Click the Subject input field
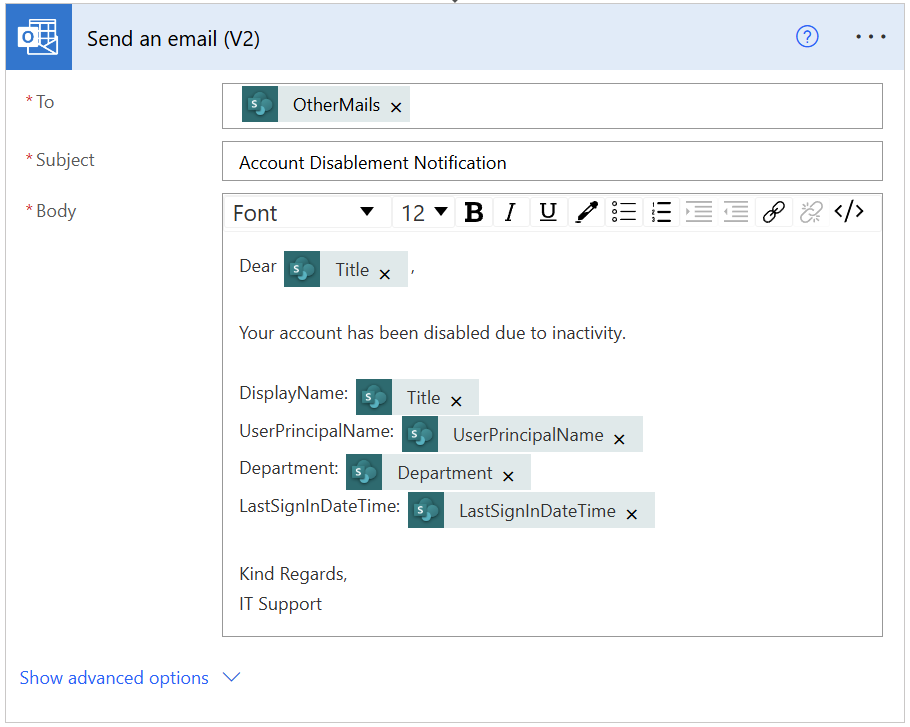This screenshot has height=727, width=910. coord(552,162)
